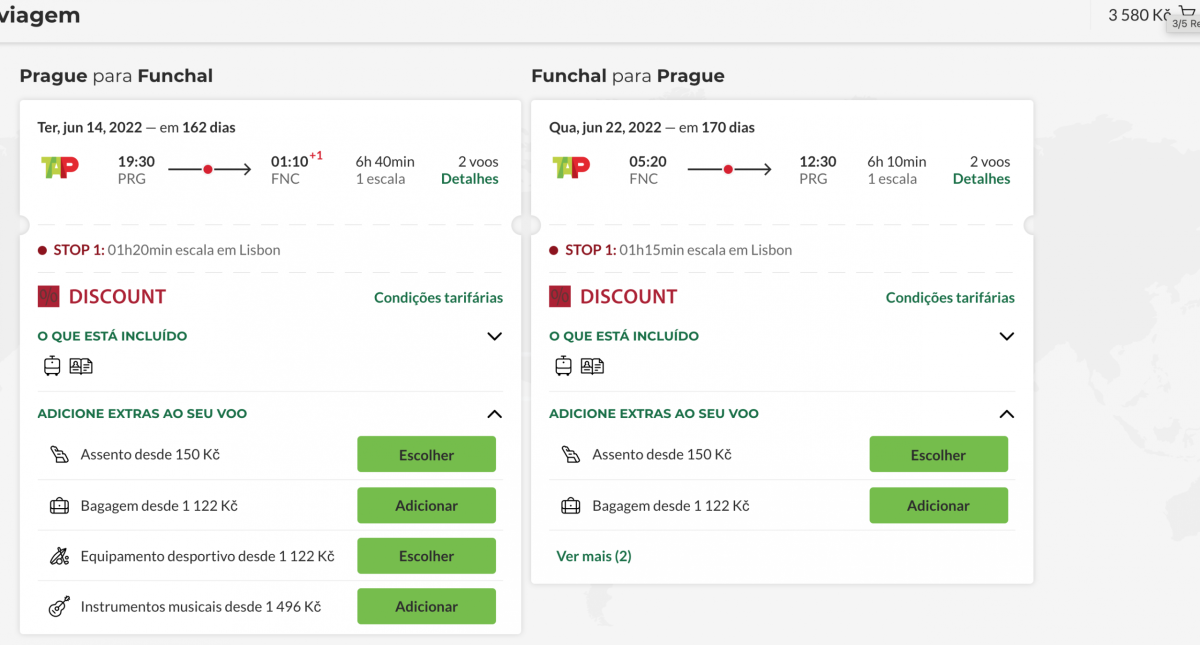This screenshot has height=645, width=1200.
Task: Click musical instruments guitar icon
Action: pyautogui.click(x=59, y=607)
